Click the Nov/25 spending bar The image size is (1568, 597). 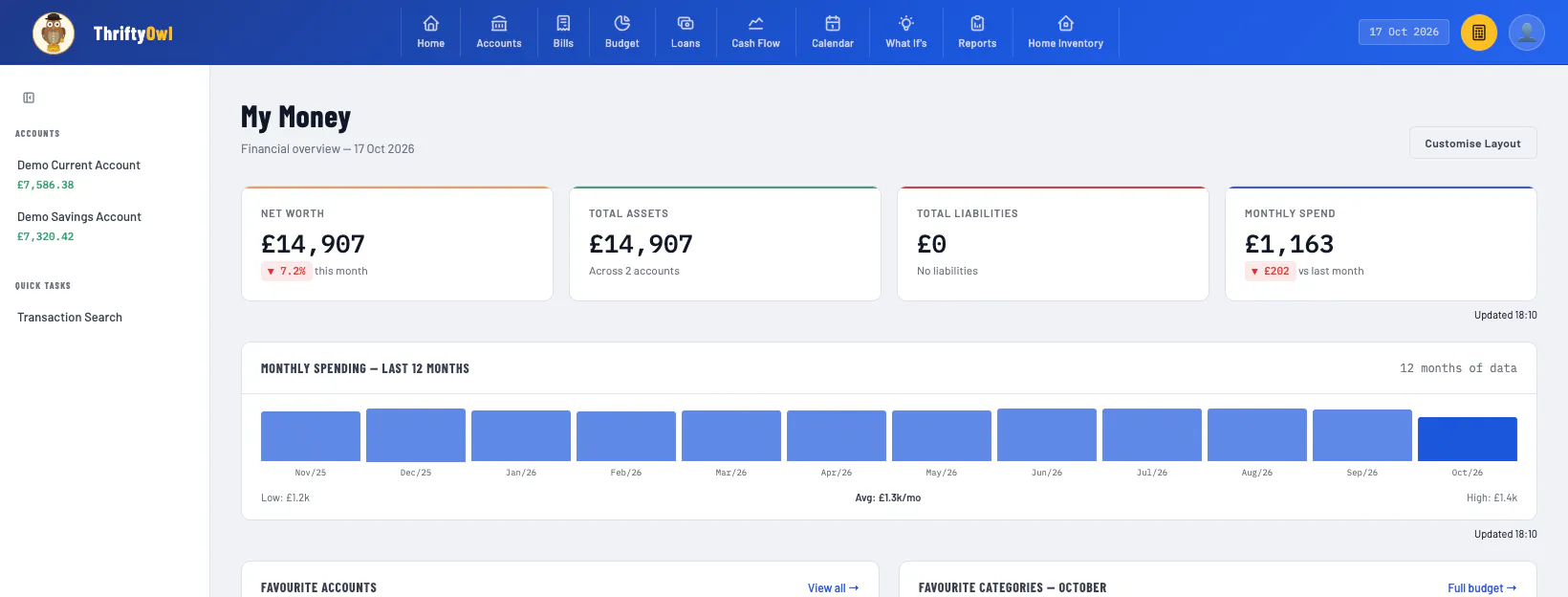coord(311,436)
